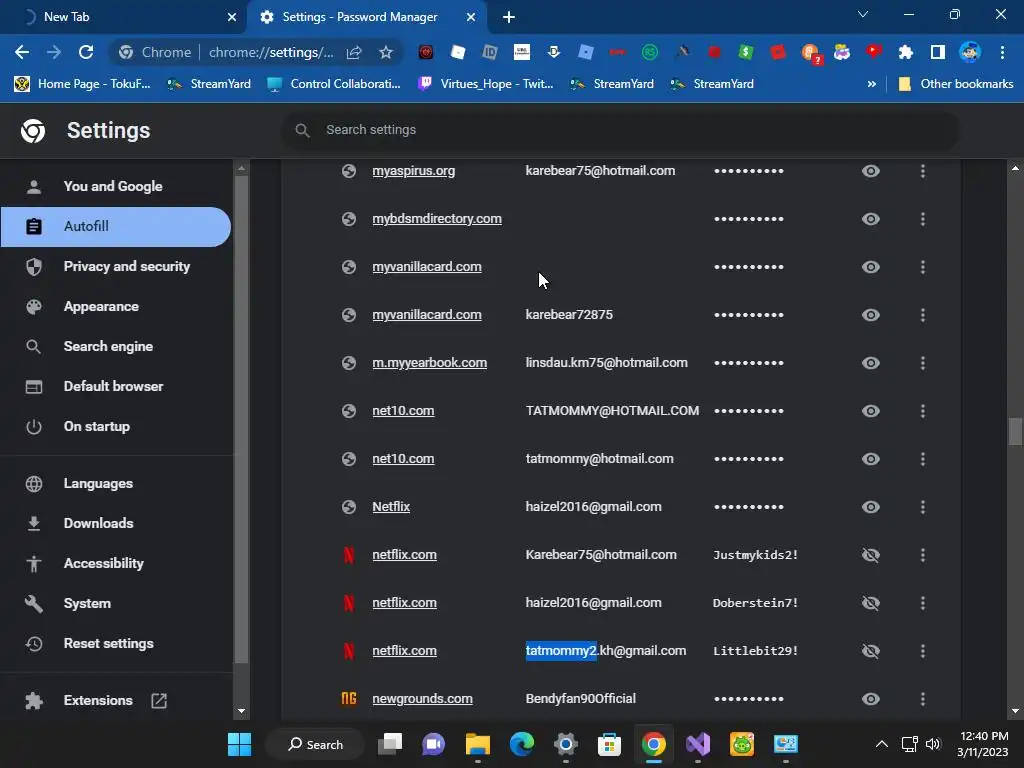Open mybdsmdirectory.com link
Image resolution: width=1024 pixels, height=768 pixels.
tap(437, 219)
